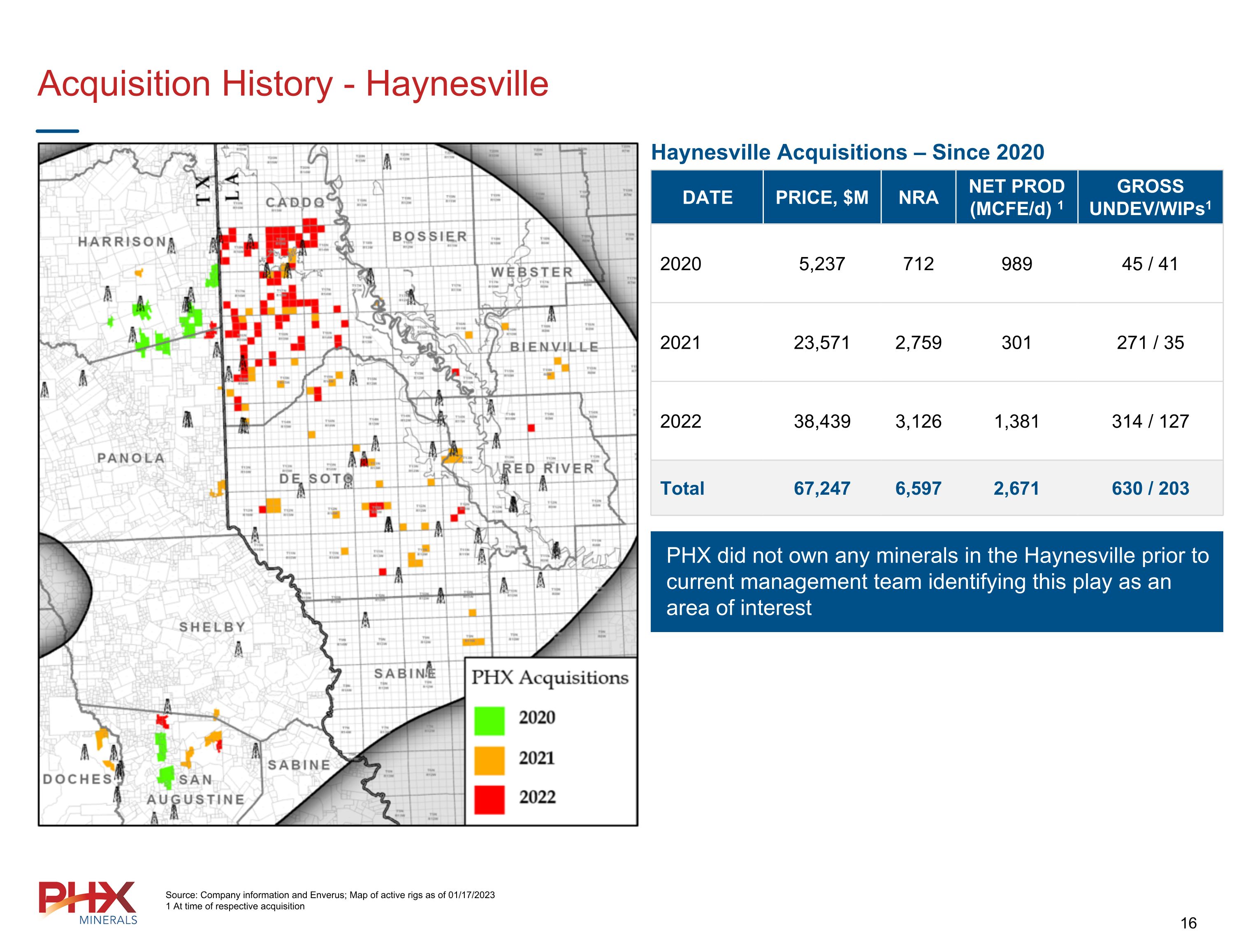
Task: Click the DE SOTO parish label on the map
Action: click(x=316, y=479)
